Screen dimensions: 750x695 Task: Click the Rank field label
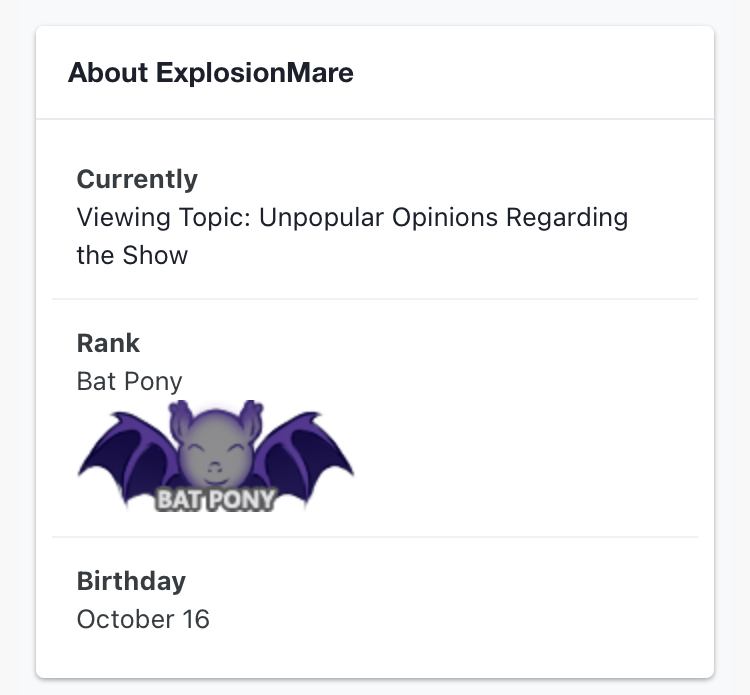pos(108,343)
